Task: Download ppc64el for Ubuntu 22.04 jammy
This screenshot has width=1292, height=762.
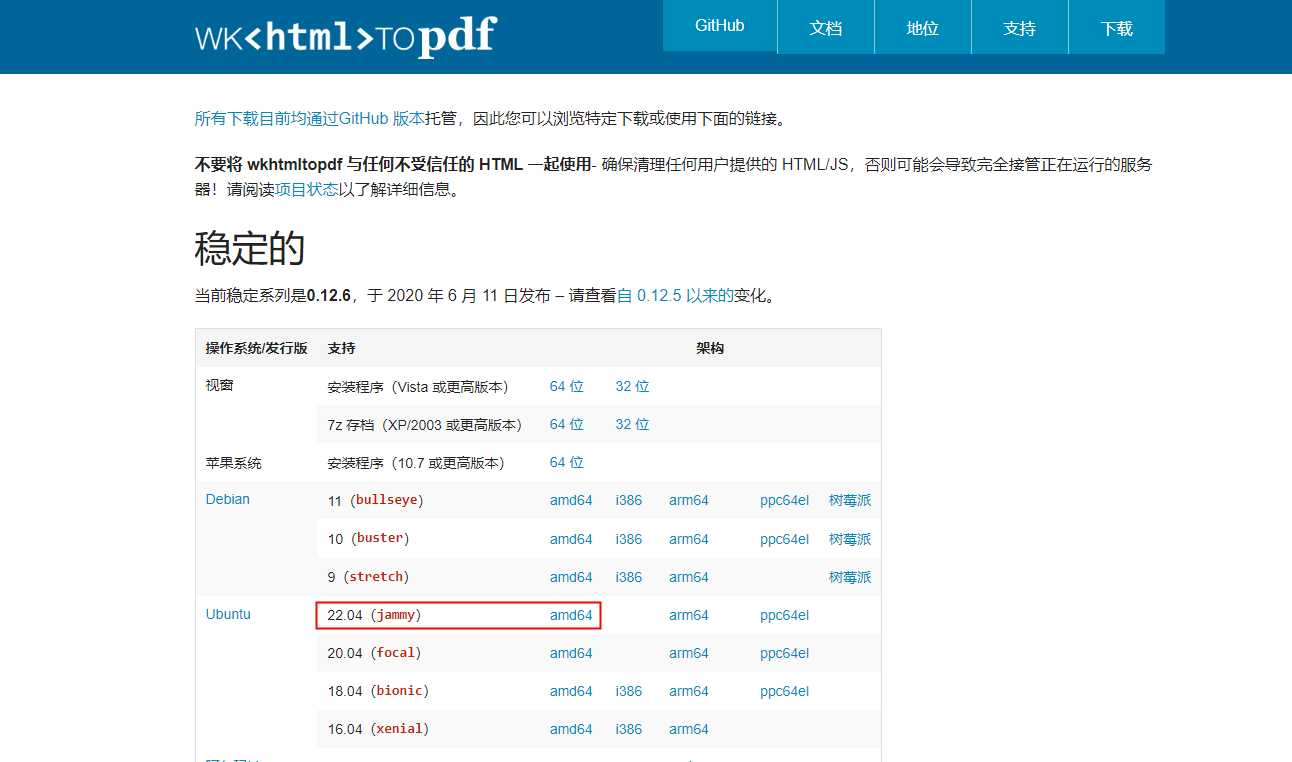Action: [x=784, y=615]
